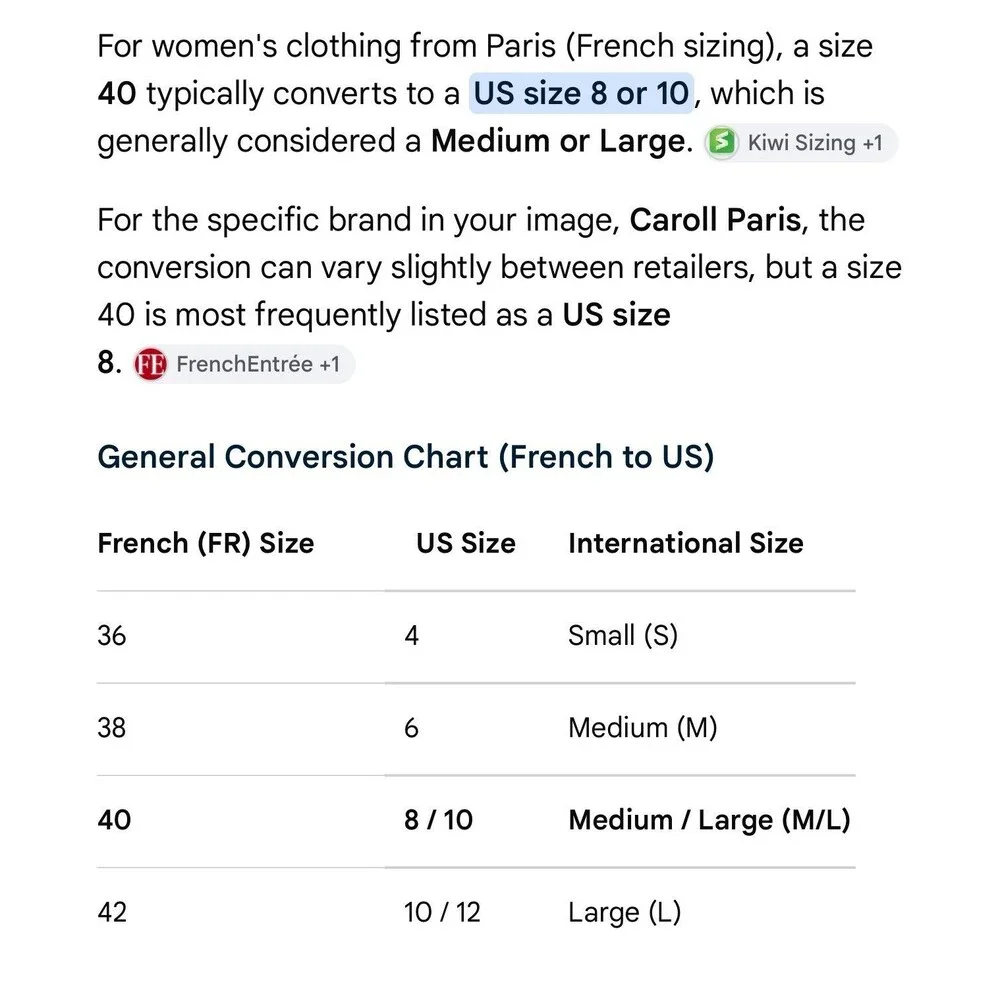Click the bold 'Caroll Paris' brand text
1000x1000 pixels.
pyautogui.click(x=715, y=220)
